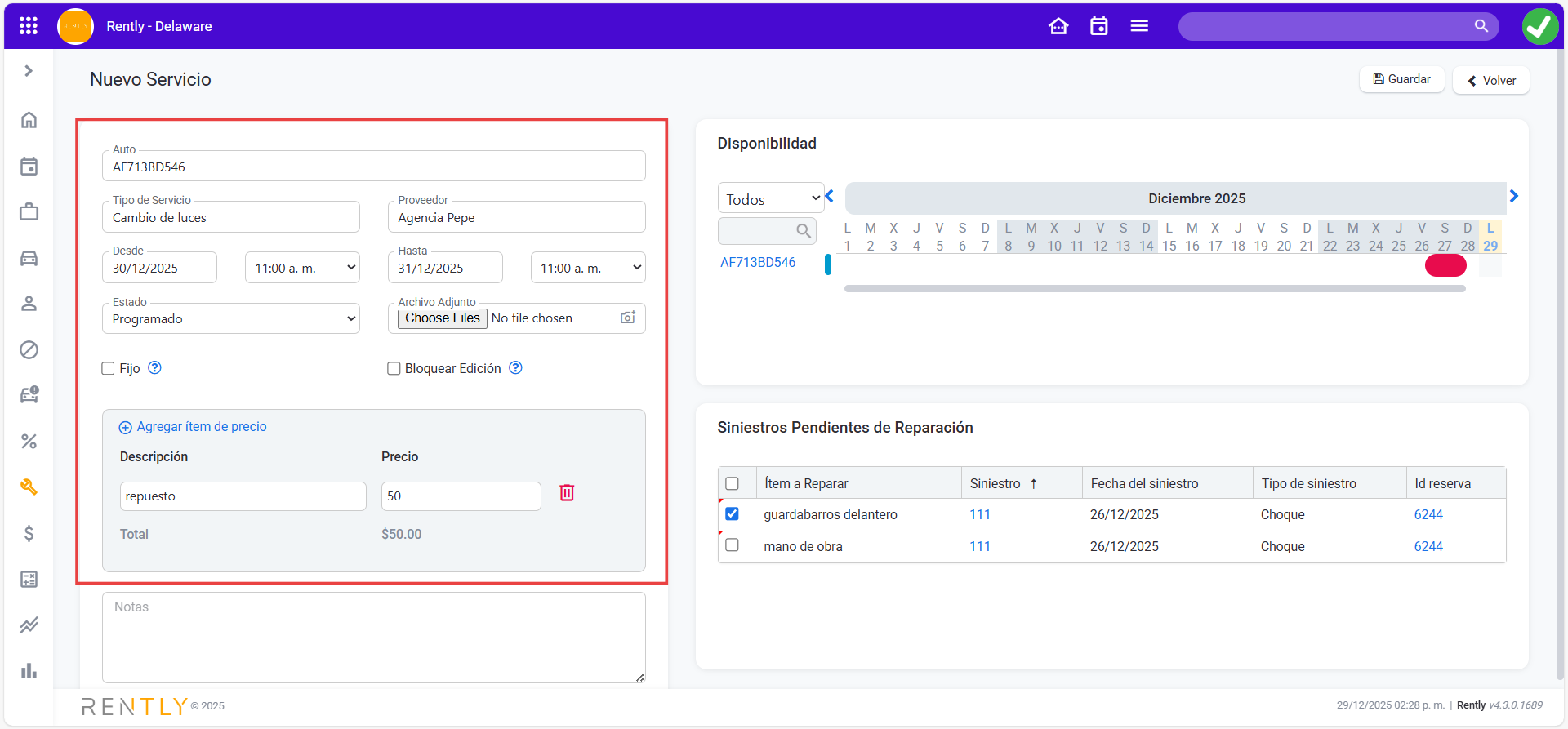
Task: Click the Guardar button
Action: pyautogui.click(x=1401, y=79)
